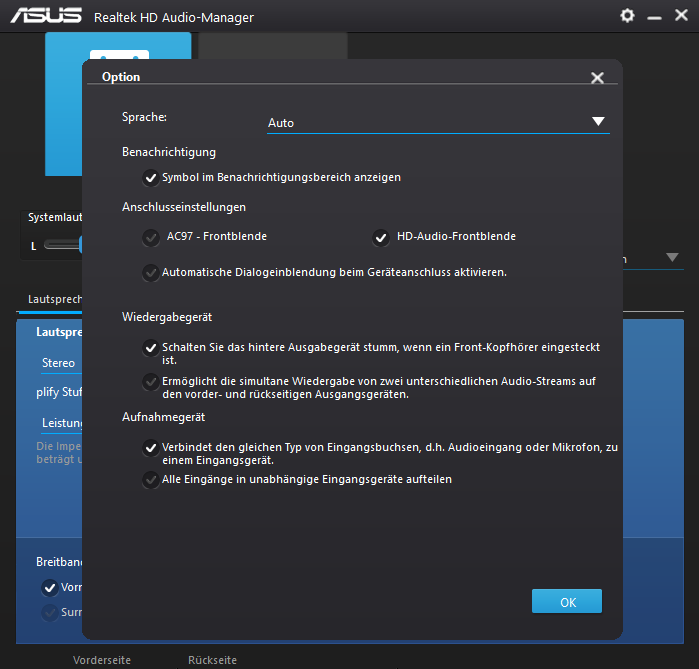The image size is (699, 669).
Task: Toggle the Vorn checkbox under Breitband
Action: point(49,588)
